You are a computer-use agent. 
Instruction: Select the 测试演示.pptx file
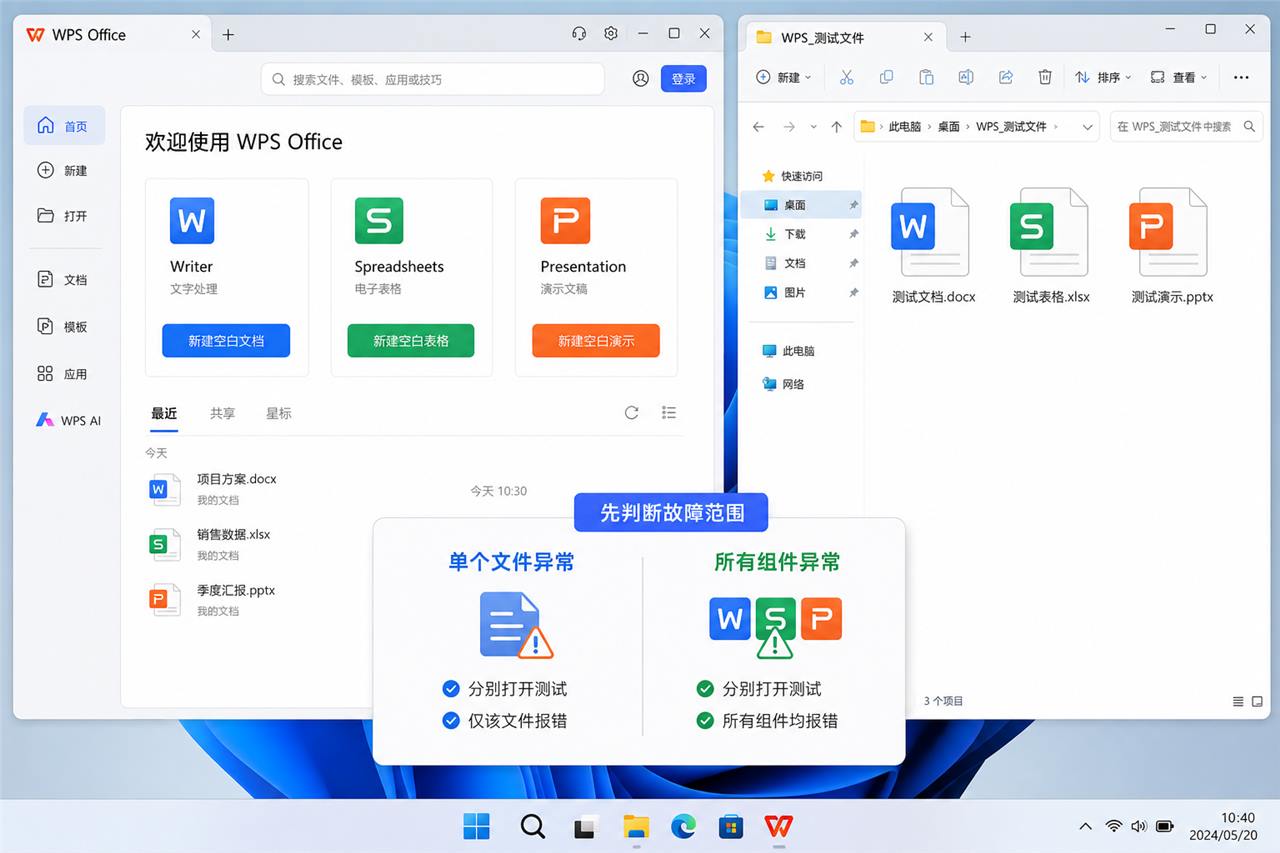pyautogui.click(x=1172, y=246)
